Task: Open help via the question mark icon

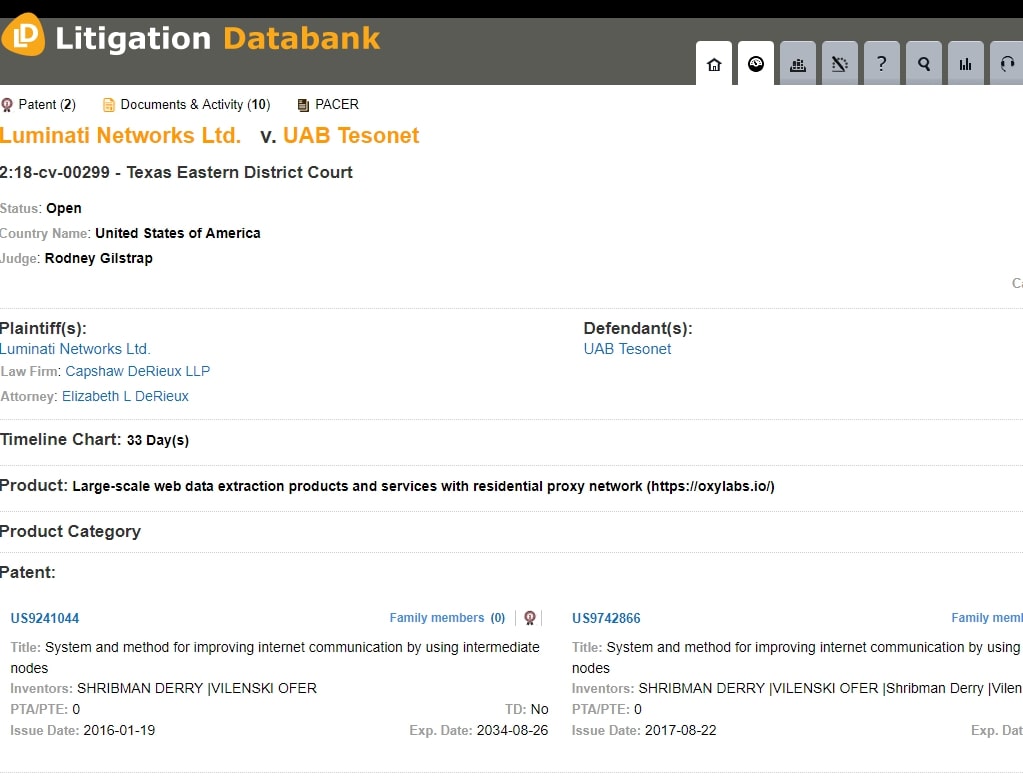Action: click(881, 64)
